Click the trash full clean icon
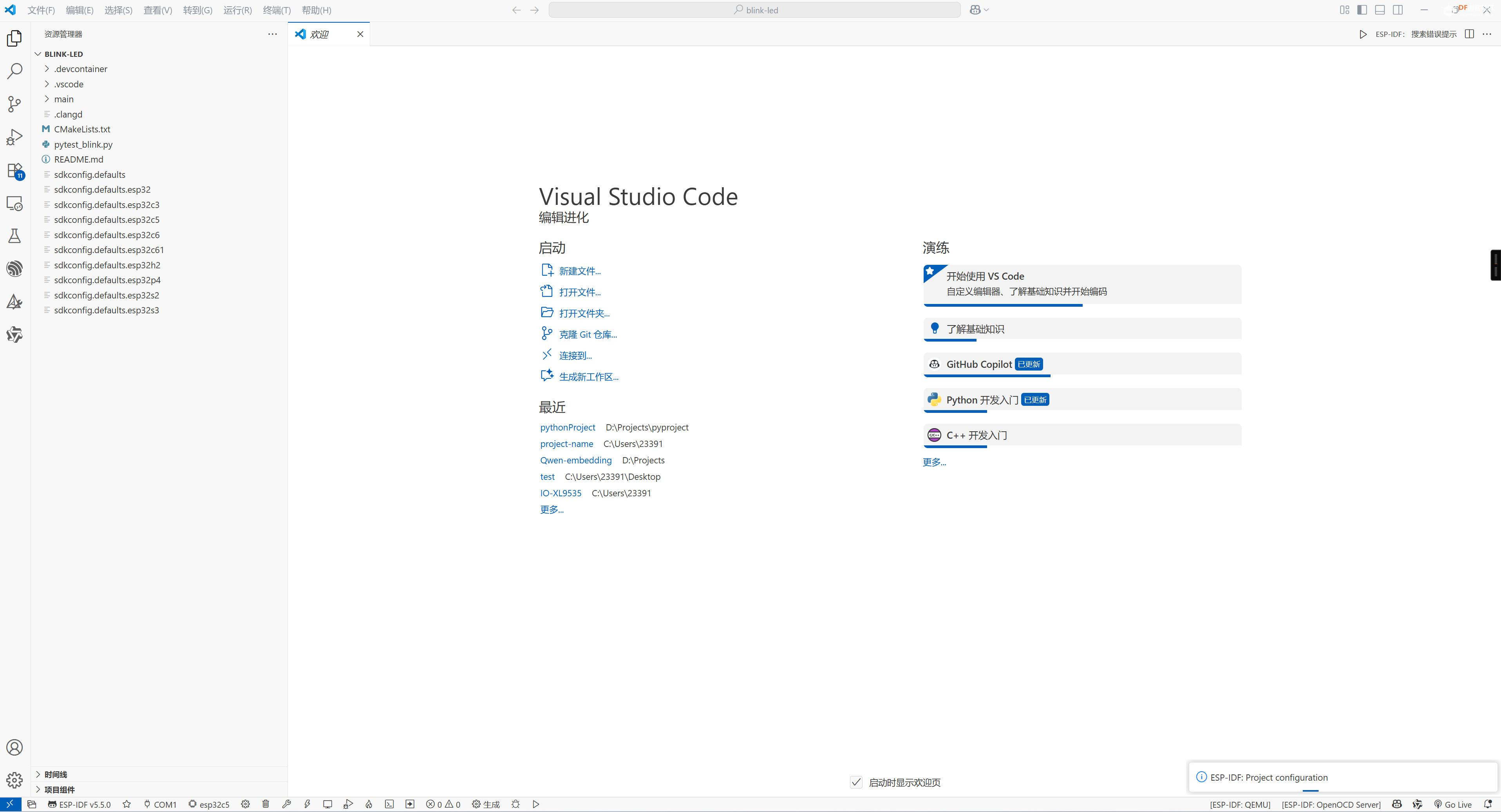 click(x=266, y=805)
